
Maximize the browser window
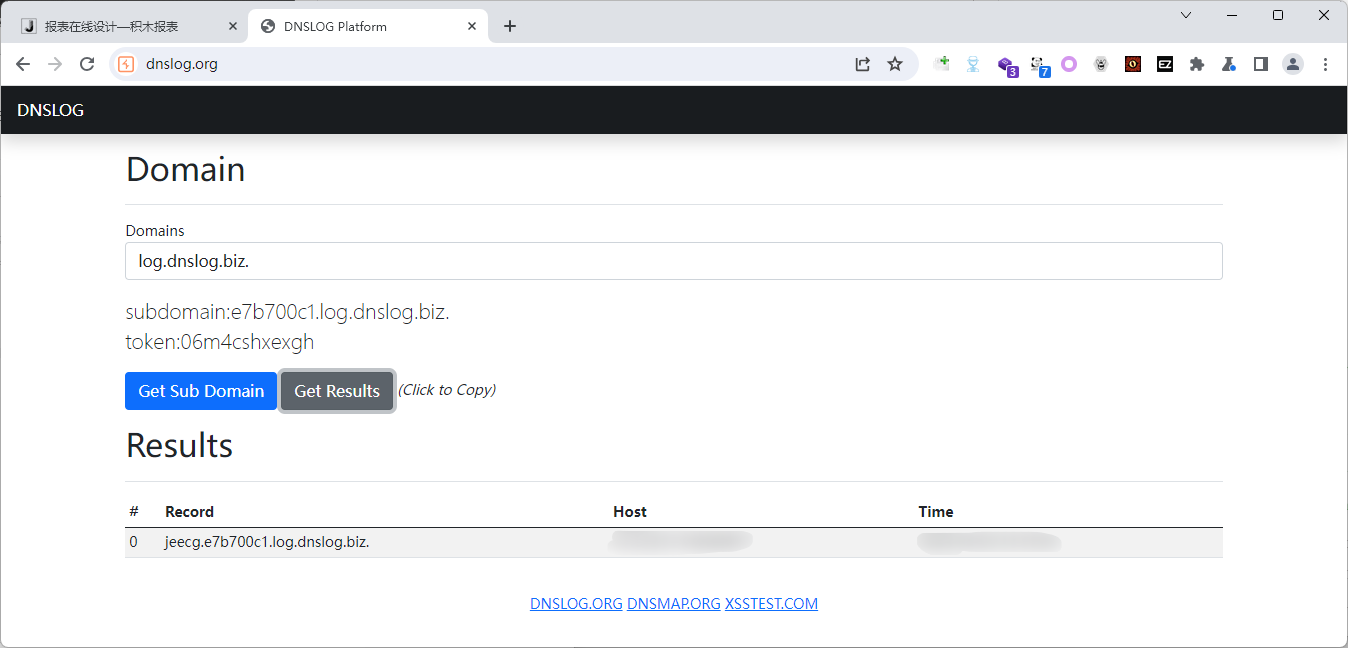1278,15
